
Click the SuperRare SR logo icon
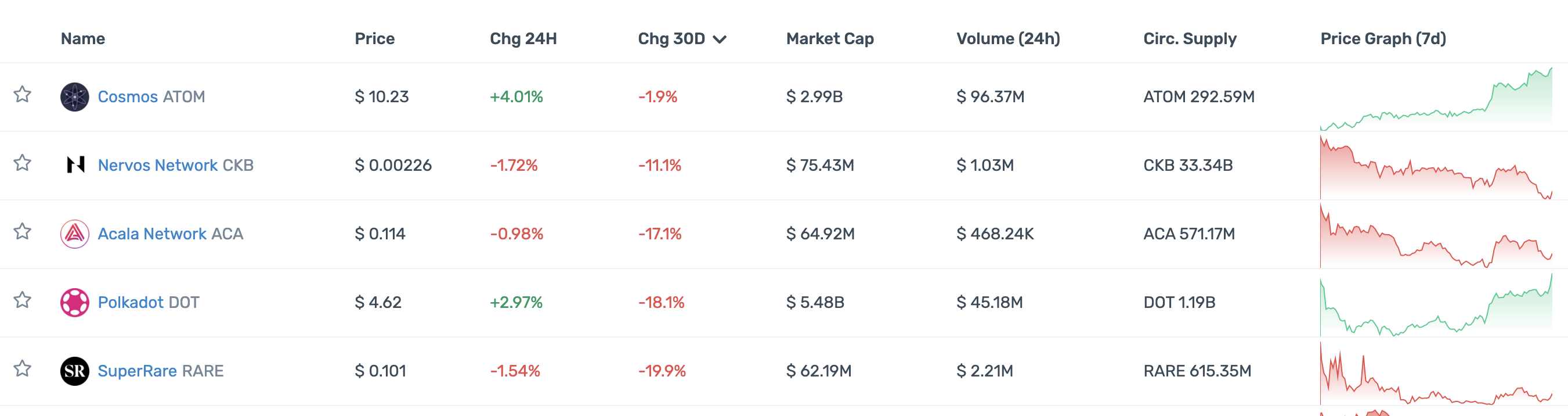74,371
